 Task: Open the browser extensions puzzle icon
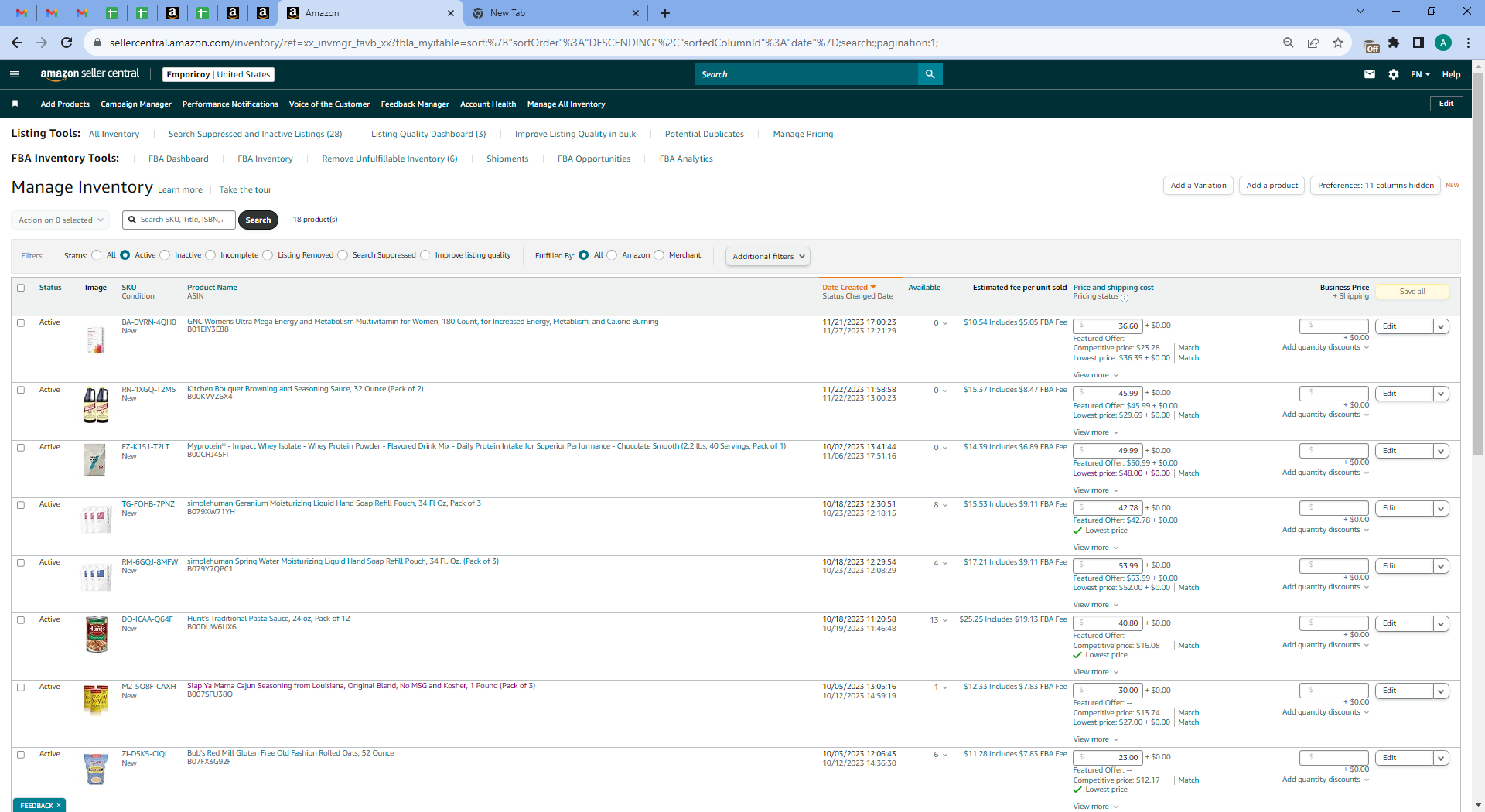(x=1394, y=43)
